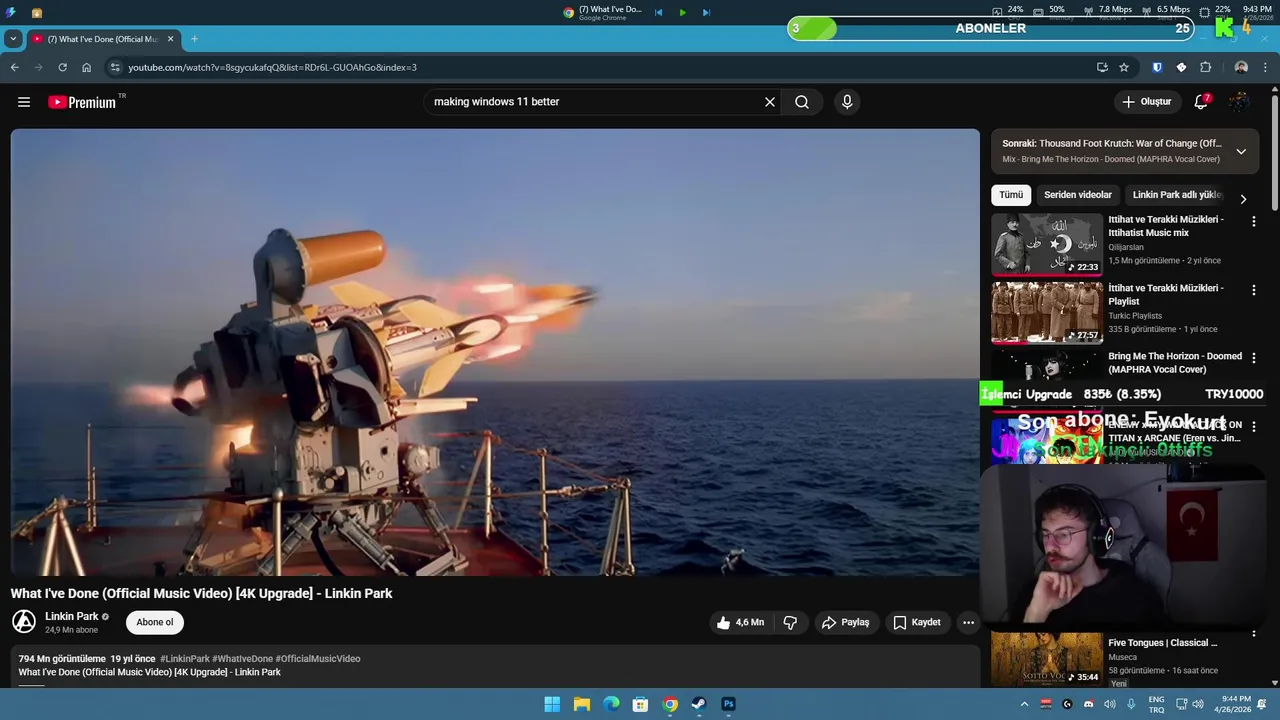
Task: Open File Explorer from taskbar
Action: 582,704
